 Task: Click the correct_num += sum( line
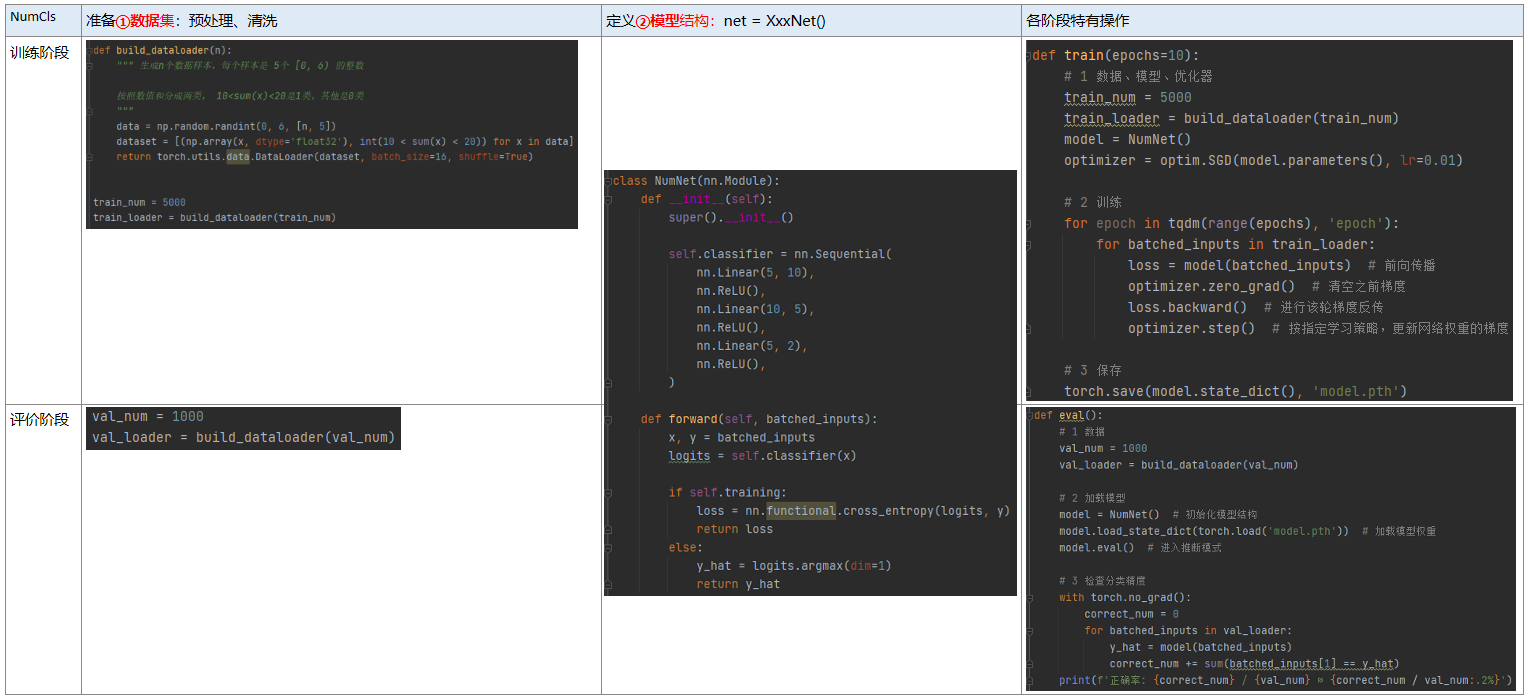[x=1254, y=663]
